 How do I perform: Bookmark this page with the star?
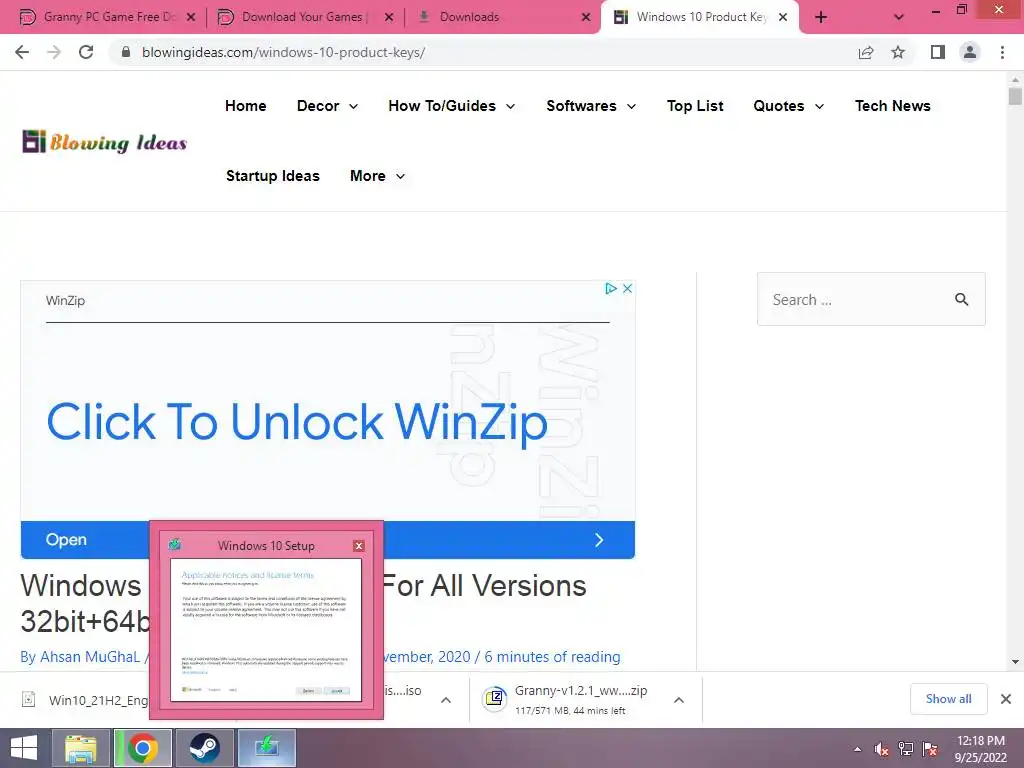[899, 52]
